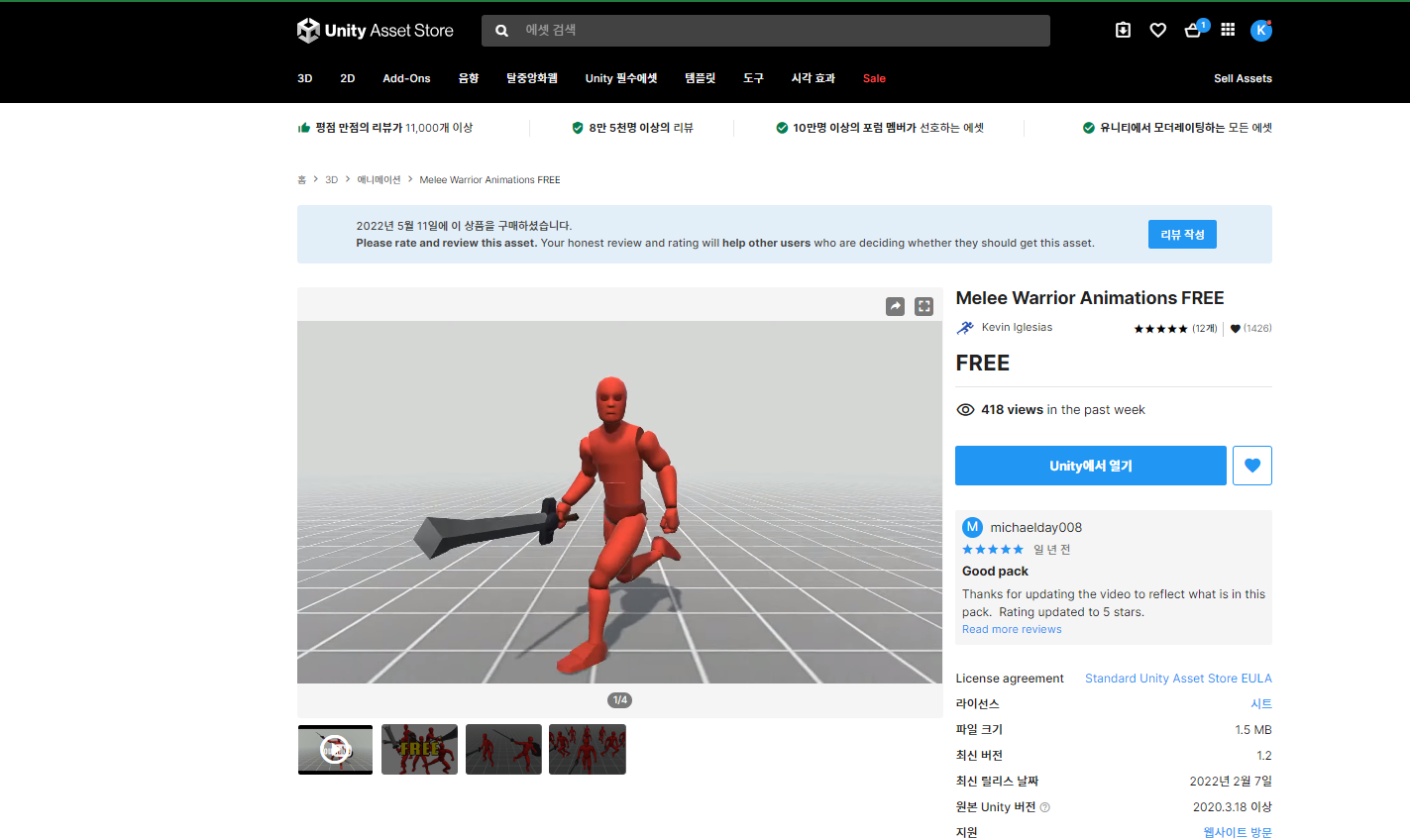Select the video thumbnail with play icon
Image resolution: width=1410 pixels, height=840 pixels.
tap(336, 750)
